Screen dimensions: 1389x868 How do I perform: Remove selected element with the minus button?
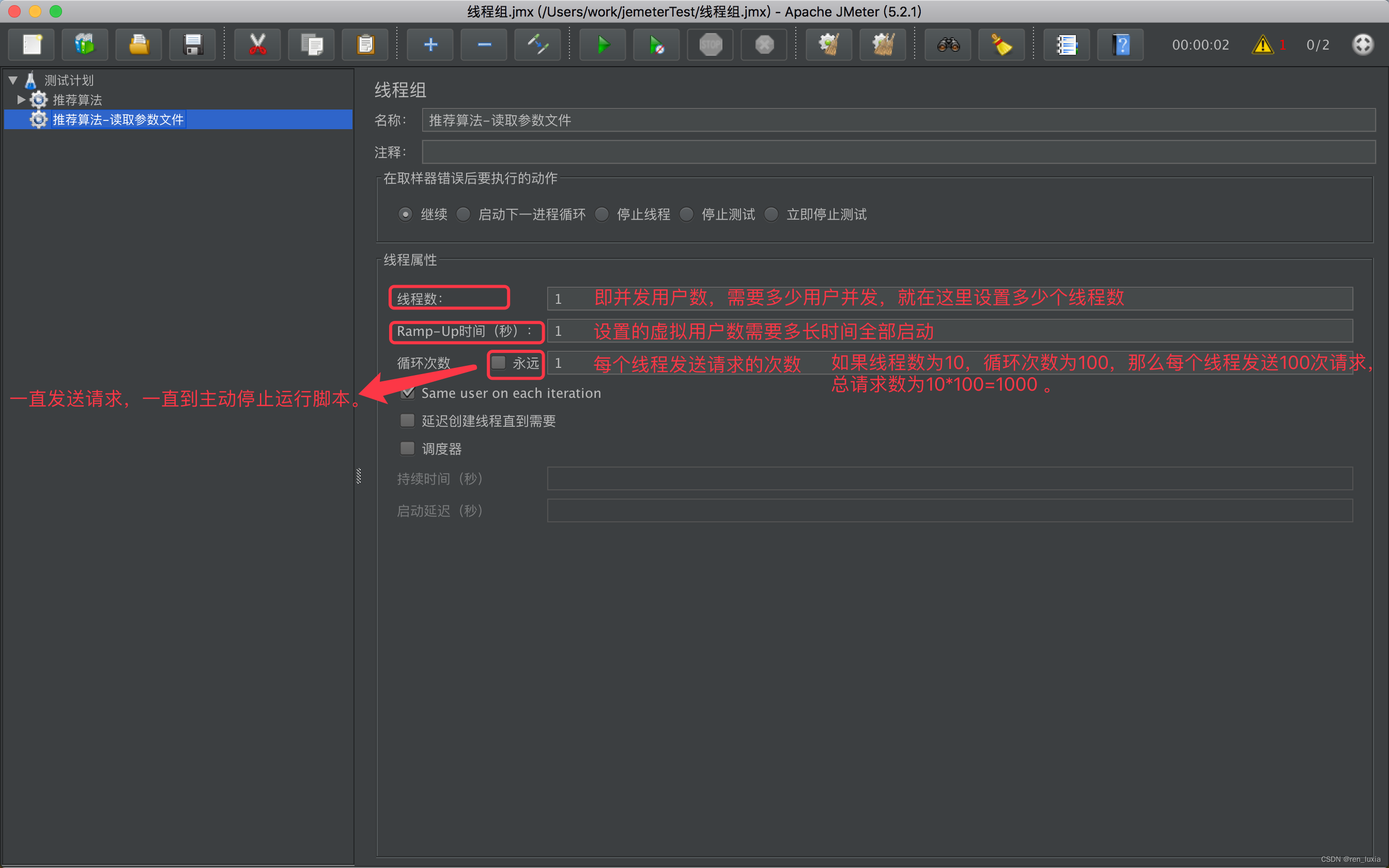pyautogui.click(x=483, y=44)
